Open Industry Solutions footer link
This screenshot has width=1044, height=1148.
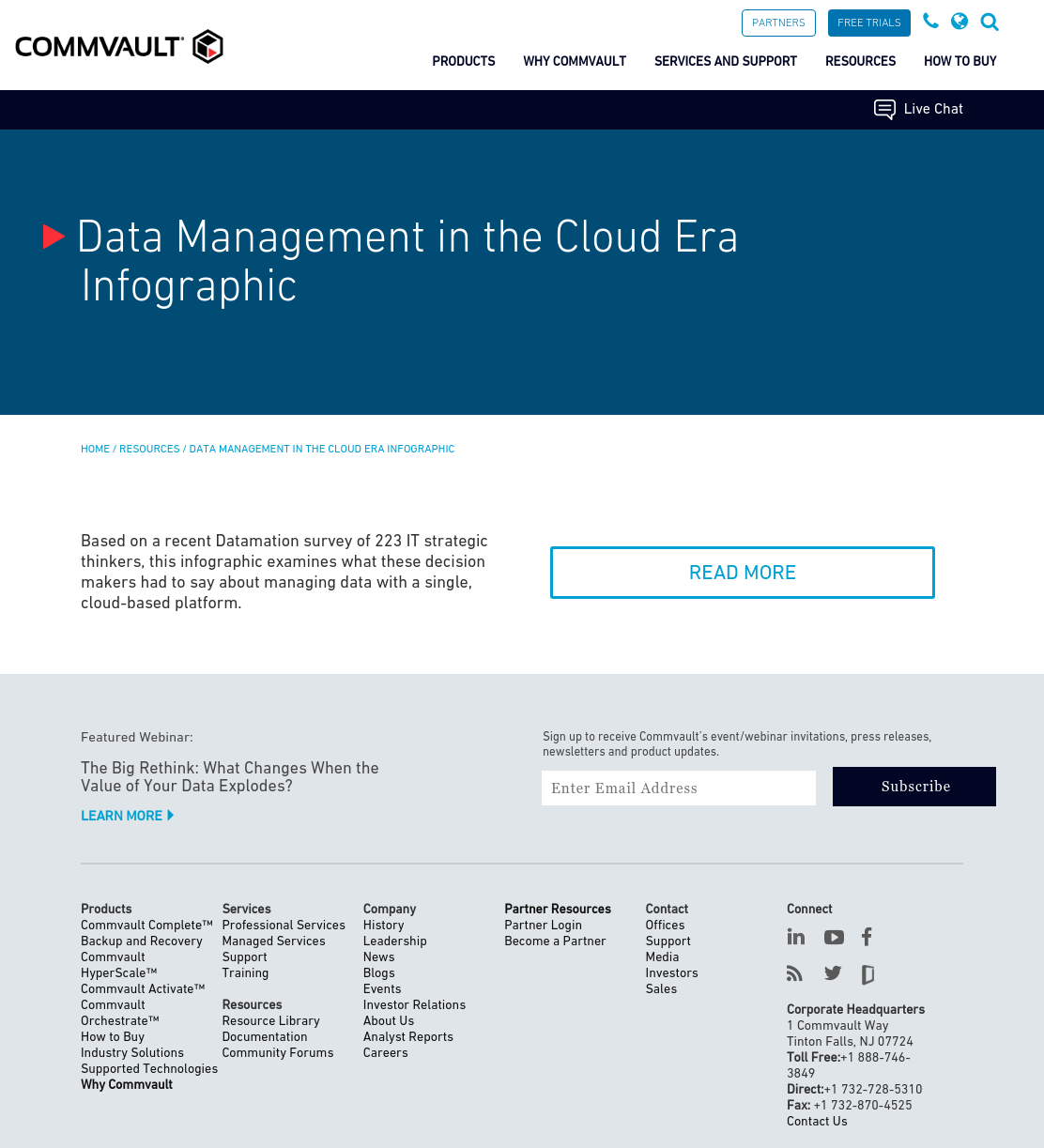click(x=132, y=1053)
